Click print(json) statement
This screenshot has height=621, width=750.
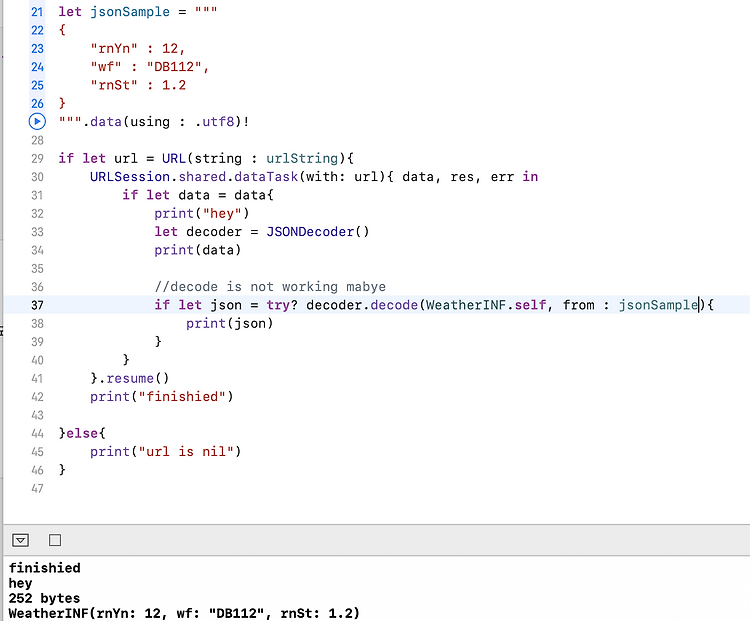(x=230, y=323)
